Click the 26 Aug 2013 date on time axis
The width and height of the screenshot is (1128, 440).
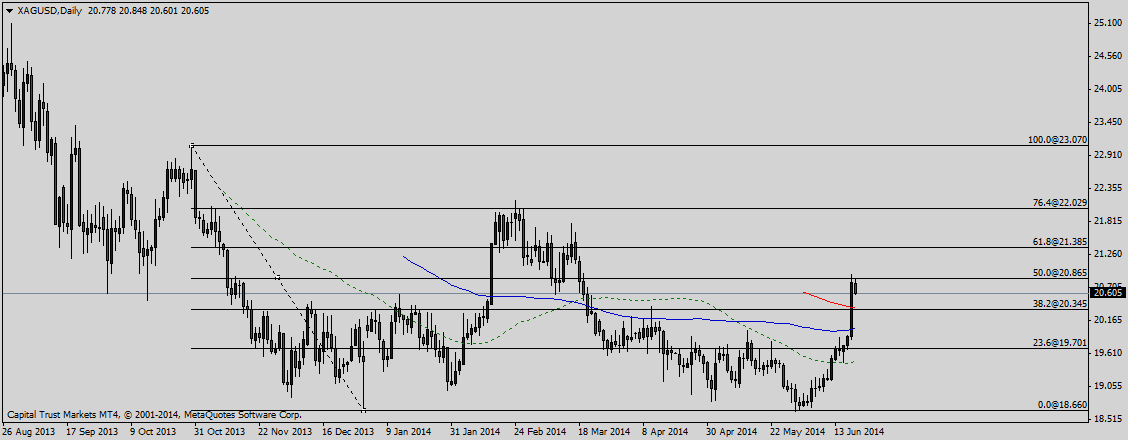[x=28, y=432]
